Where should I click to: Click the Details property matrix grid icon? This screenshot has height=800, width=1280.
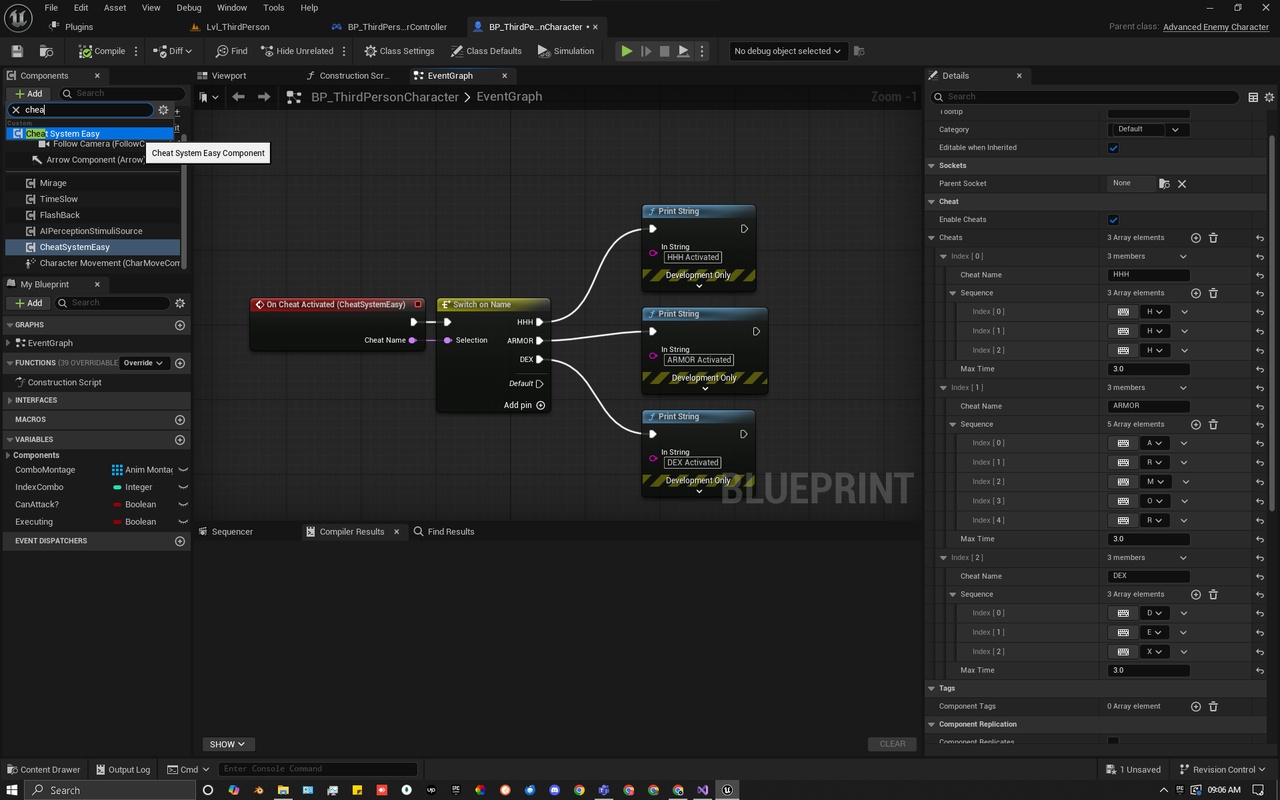coord(1253,97)
